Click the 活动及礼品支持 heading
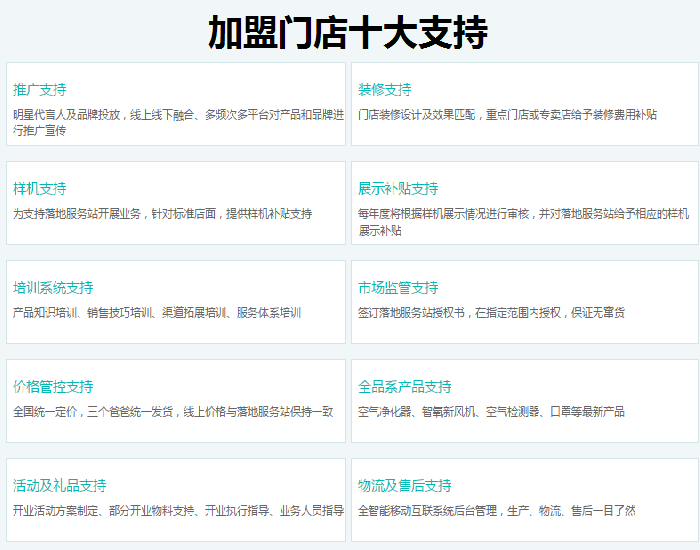 click(59, 486)
